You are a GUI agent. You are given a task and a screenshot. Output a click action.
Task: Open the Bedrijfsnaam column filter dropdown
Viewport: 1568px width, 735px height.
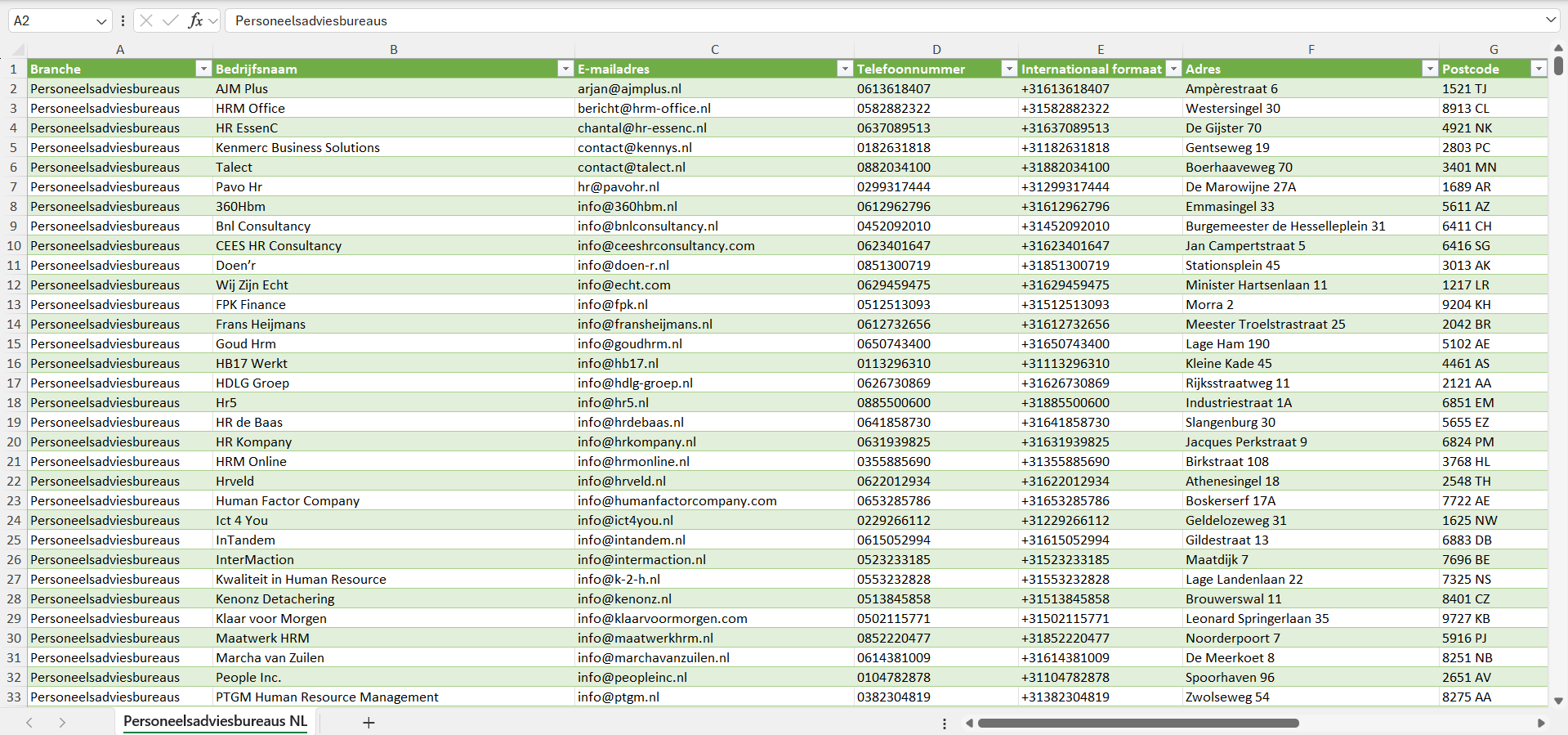pyautogui.click(x=565, y=69)
